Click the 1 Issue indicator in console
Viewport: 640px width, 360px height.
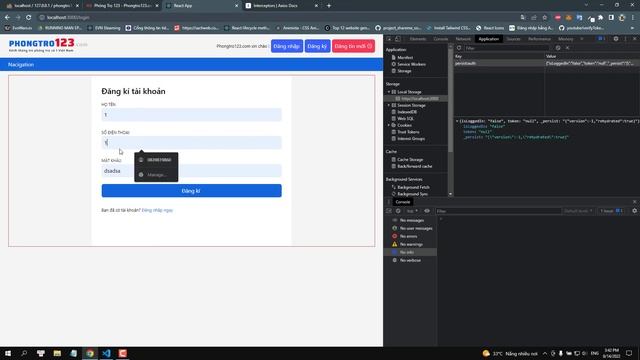tap(611, 211)
